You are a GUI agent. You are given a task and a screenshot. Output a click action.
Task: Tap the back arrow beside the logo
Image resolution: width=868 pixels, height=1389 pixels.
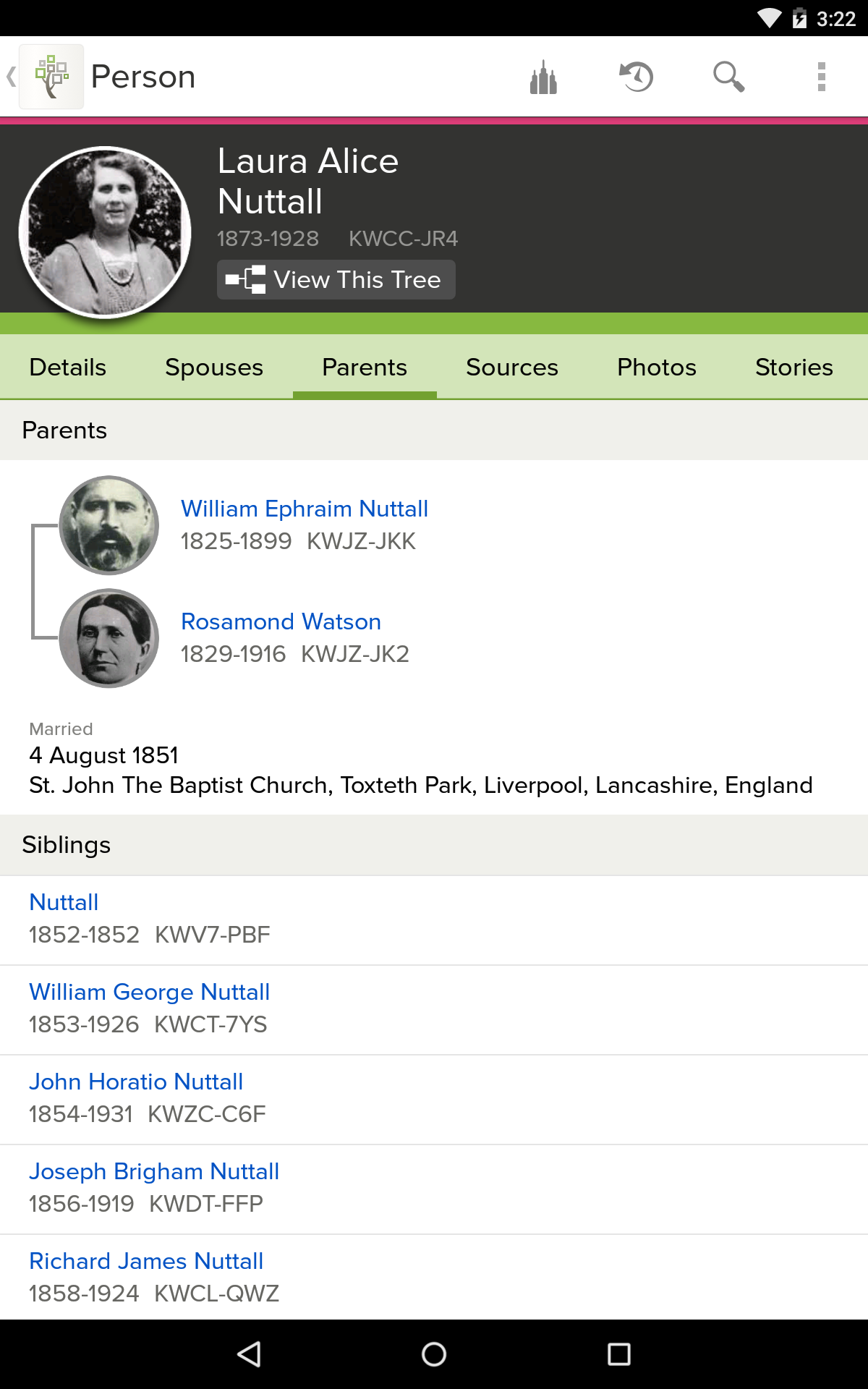(9, 77)
